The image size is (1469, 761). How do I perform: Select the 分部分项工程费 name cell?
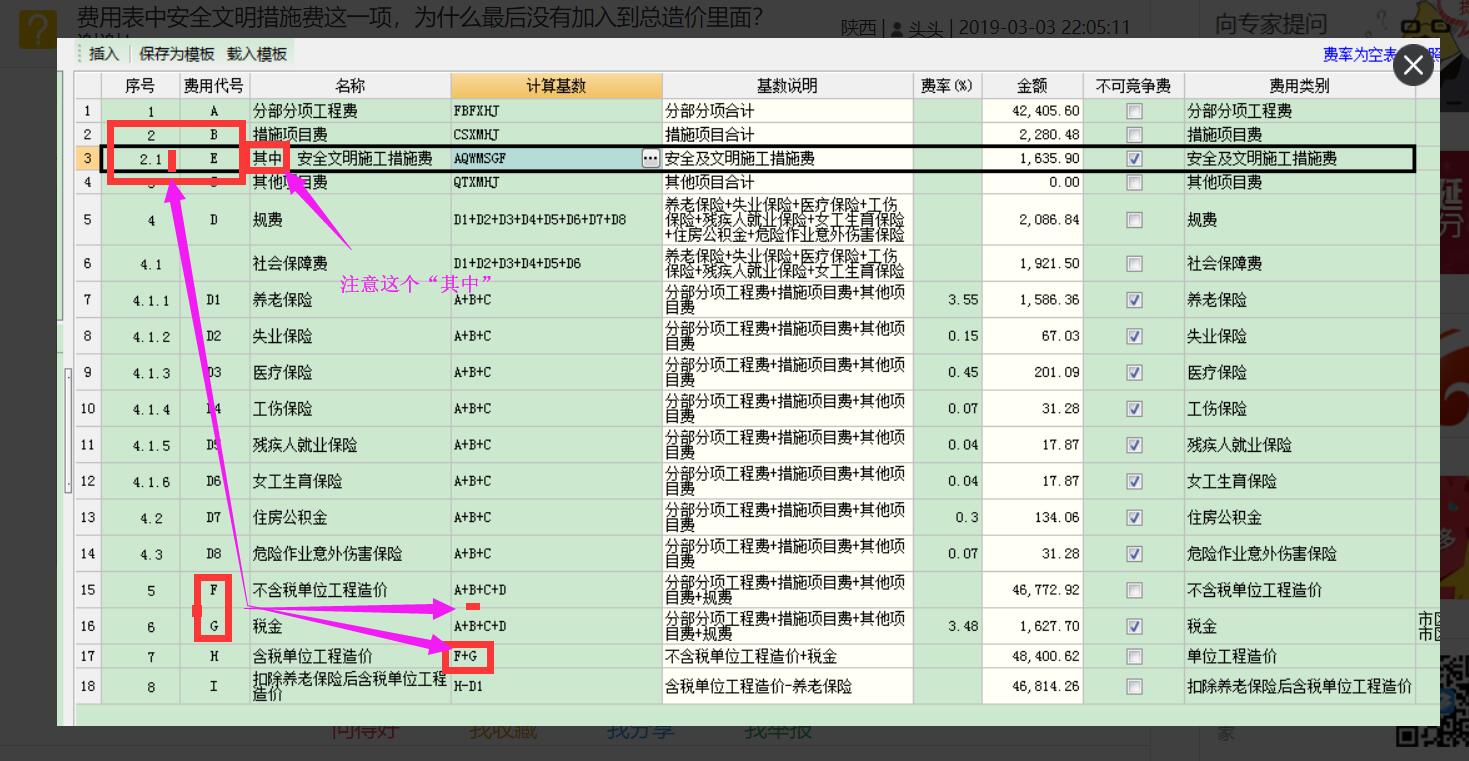tap(350, 111)
